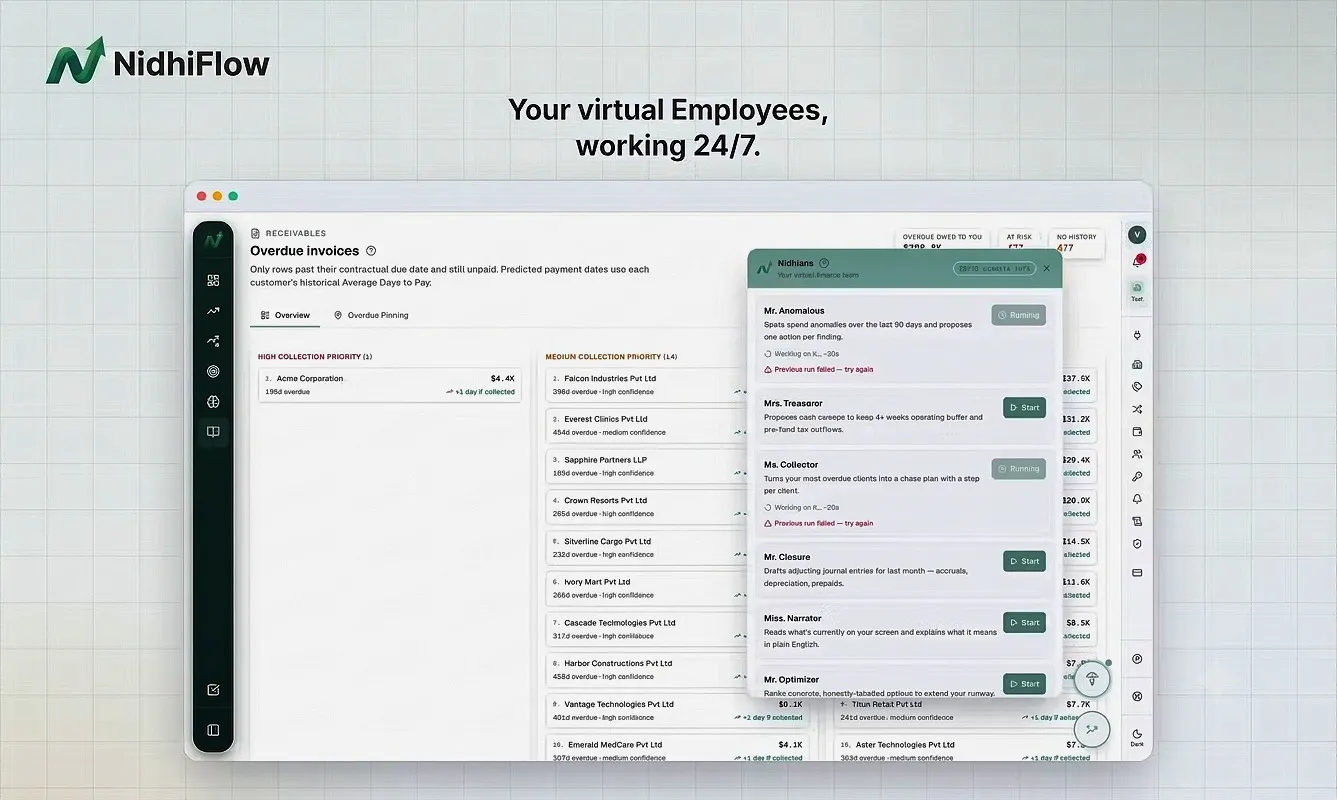The width and height of the screenshot is (1337, 800).
Task: Open notifications bell with red badge
Action: pyautogui.click(x=1137, y=262)
